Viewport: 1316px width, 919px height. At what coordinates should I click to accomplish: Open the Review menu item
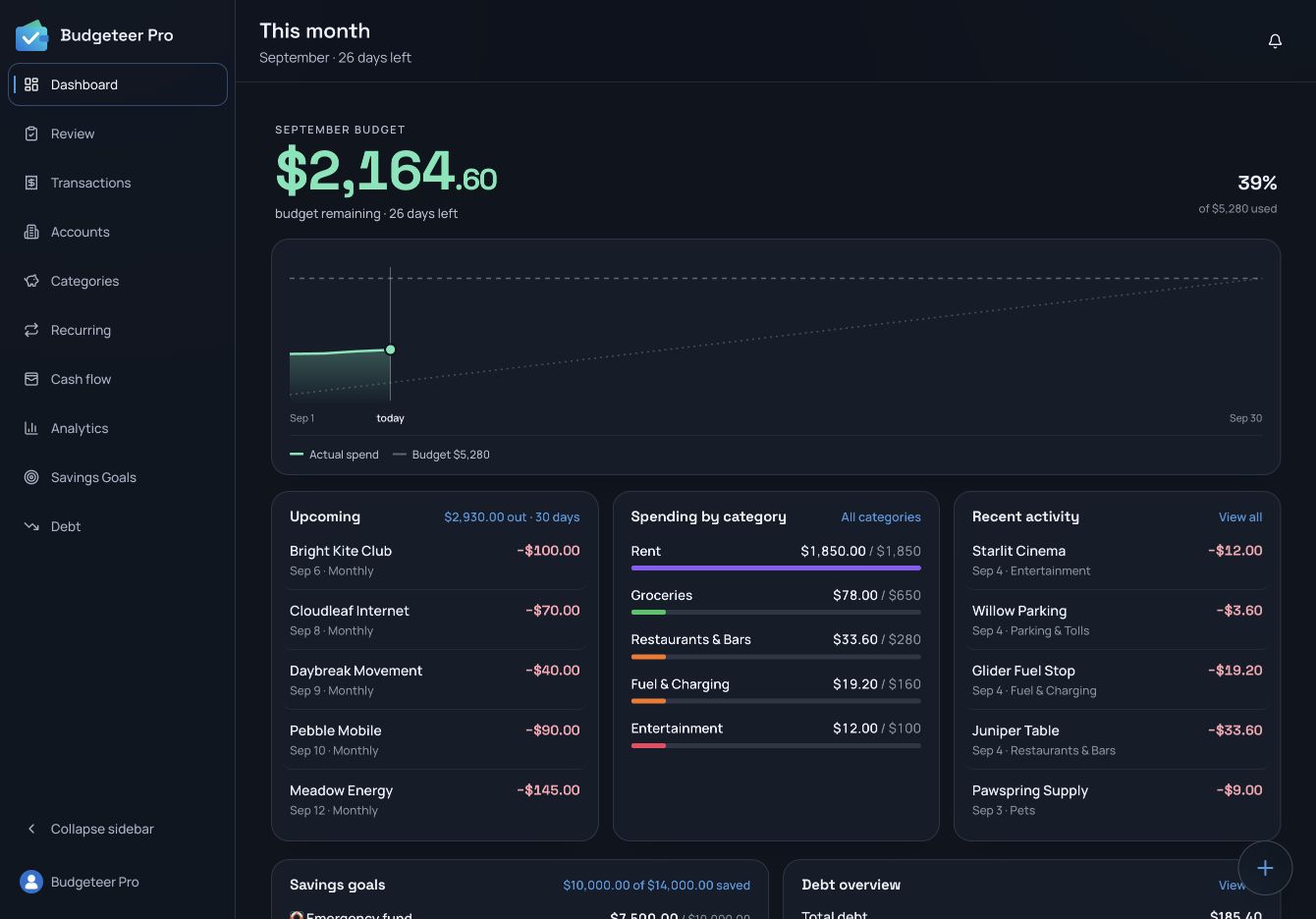coord(118,134)
